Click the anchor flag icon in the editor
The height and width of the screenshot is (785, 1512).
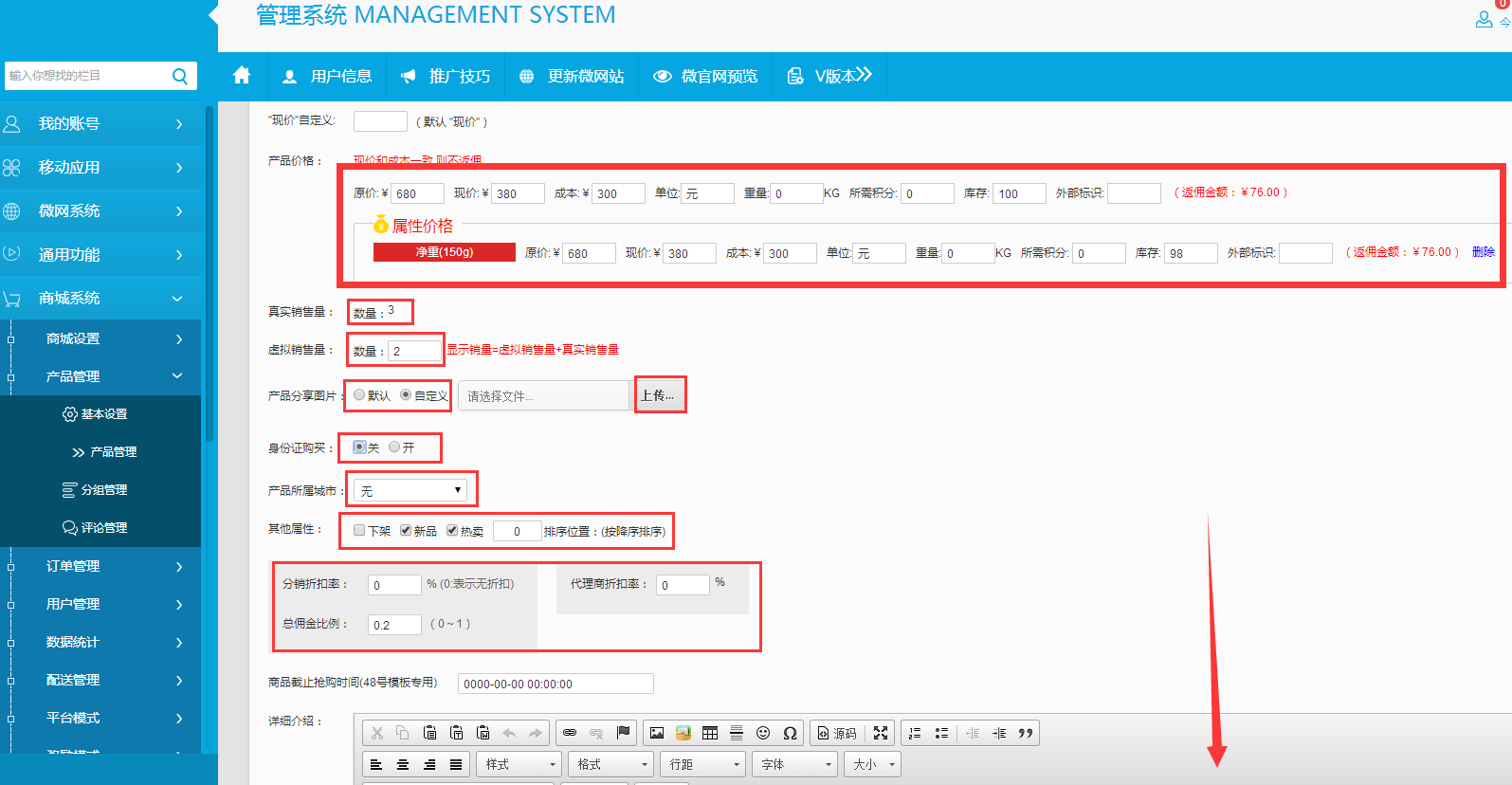tap(623, 733)
